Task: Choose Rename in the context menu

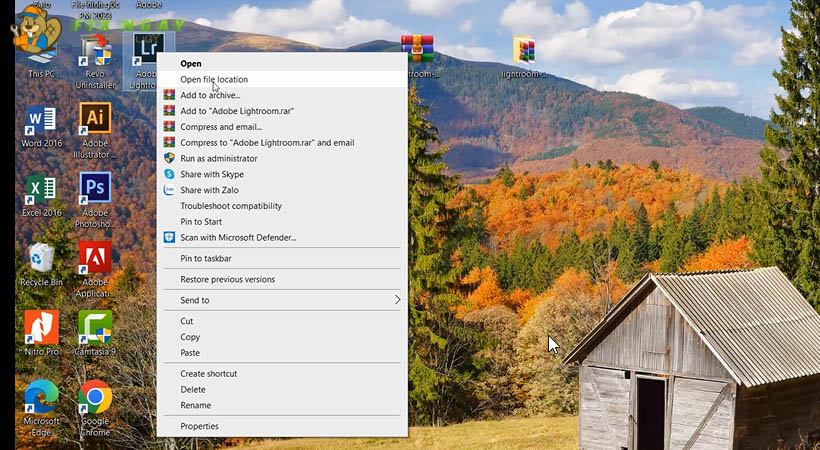Action: [x=282, y=405]
